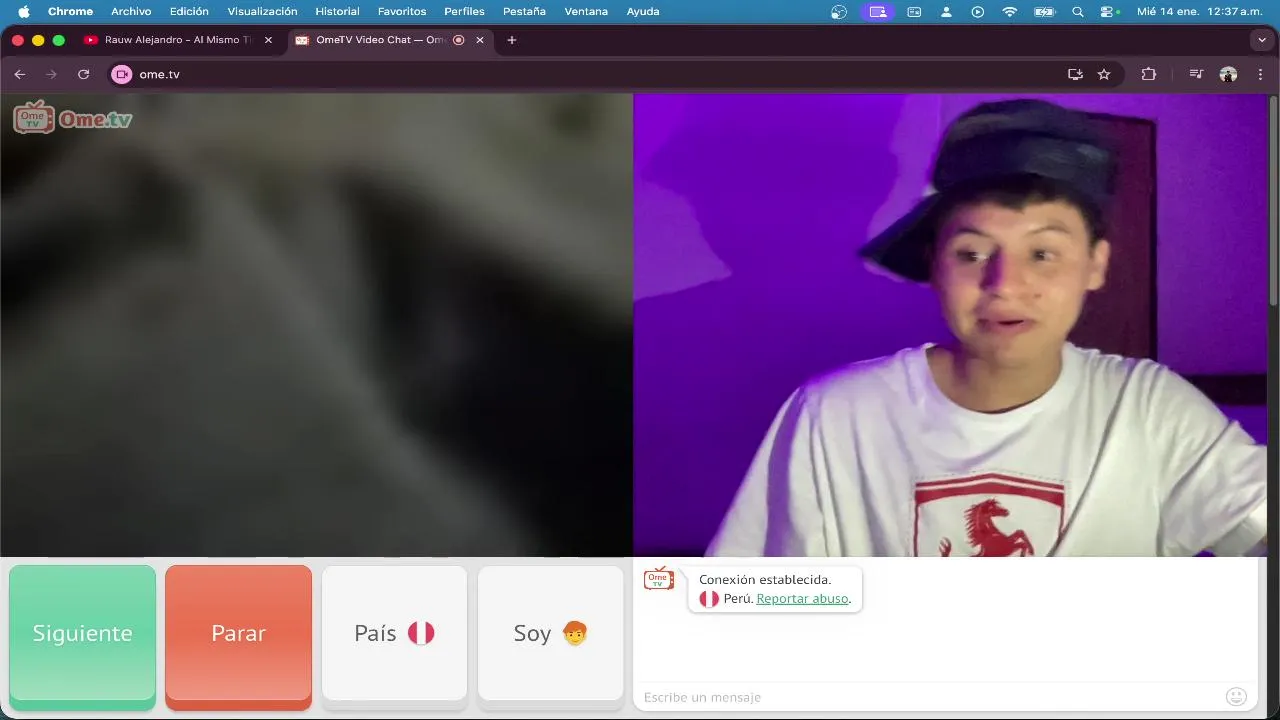Viewport: 1280px width, 720px height.
Task: Open the Apple menu
Action: tap(24, 12)
